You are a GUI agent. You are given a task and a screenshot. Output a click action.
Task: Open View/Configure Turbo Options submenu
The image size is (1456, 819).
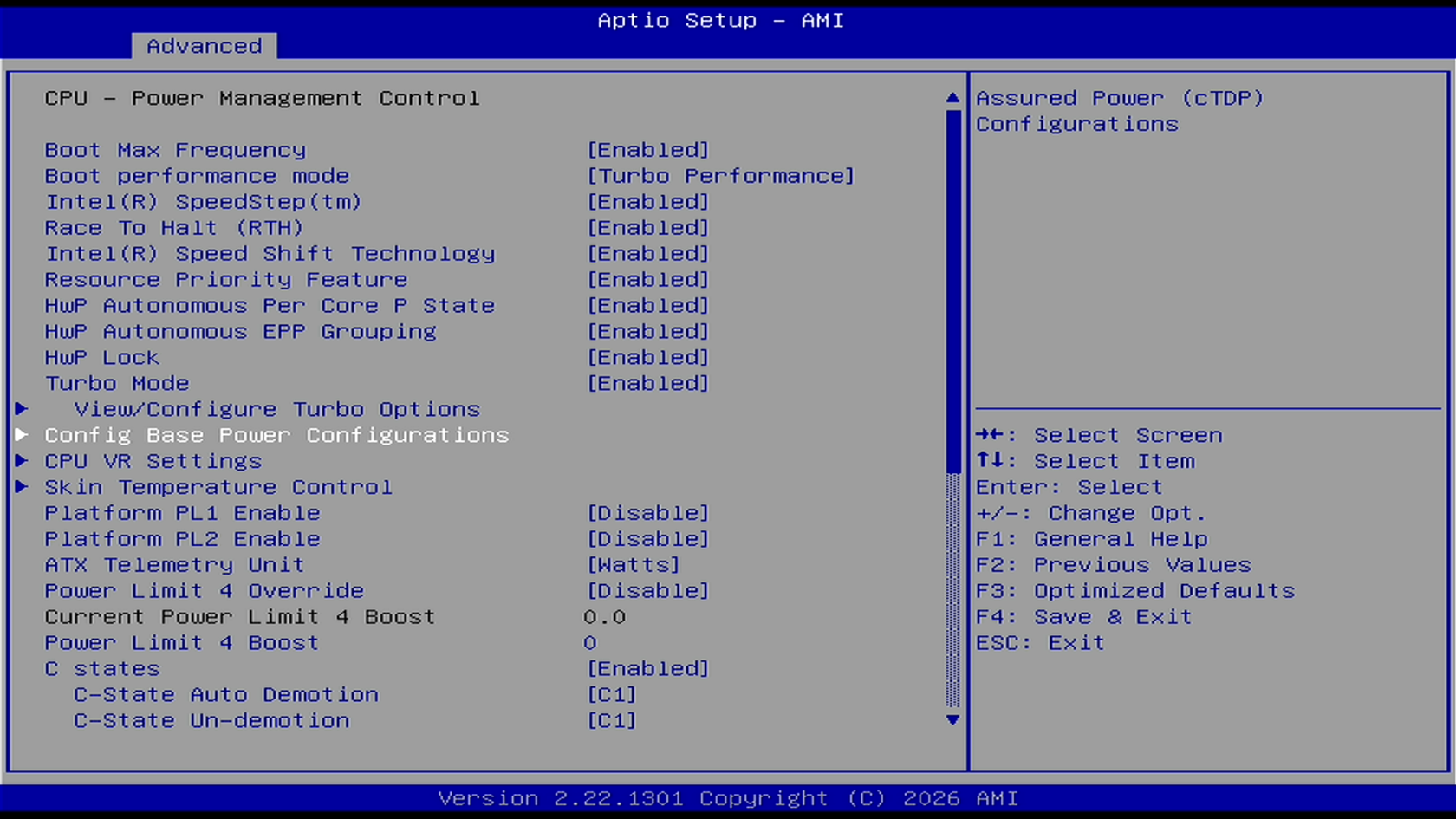click(x=277, y=409)
